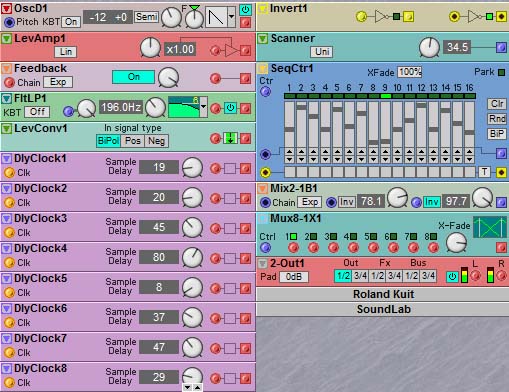Toggle OscD1 KBT On button
This screenshot has height=392, width=509.
tap(71, 22)
